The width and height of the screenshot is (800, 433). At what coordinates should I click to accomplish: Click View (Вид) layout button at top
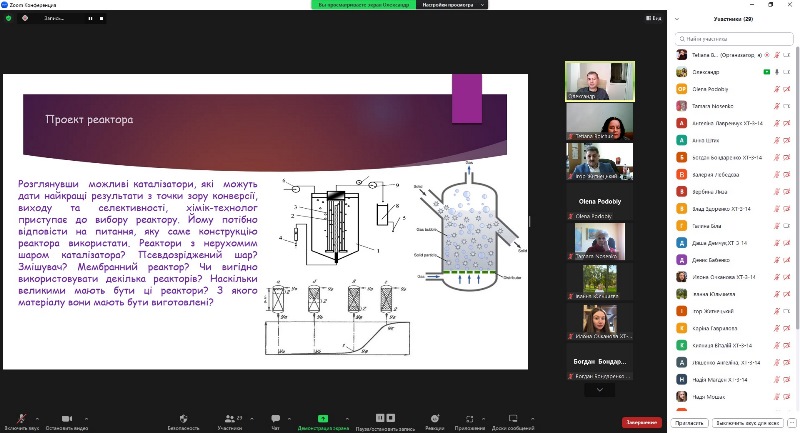click(x=654, y=18)
